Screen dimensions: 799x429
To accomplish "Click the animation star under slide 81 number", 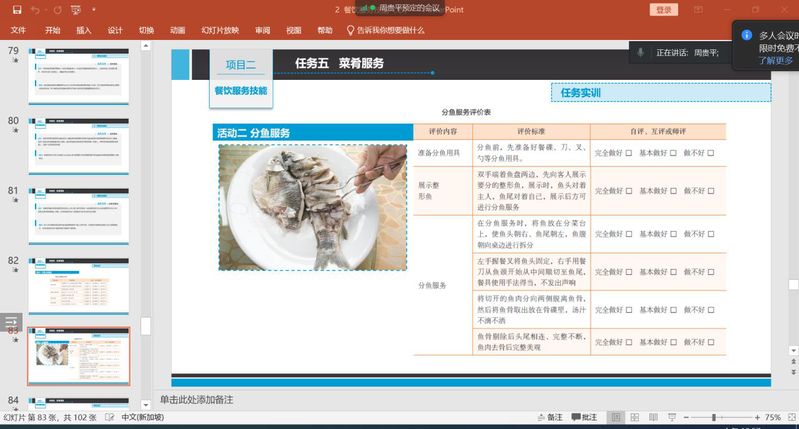I will [x=15, y=200].
